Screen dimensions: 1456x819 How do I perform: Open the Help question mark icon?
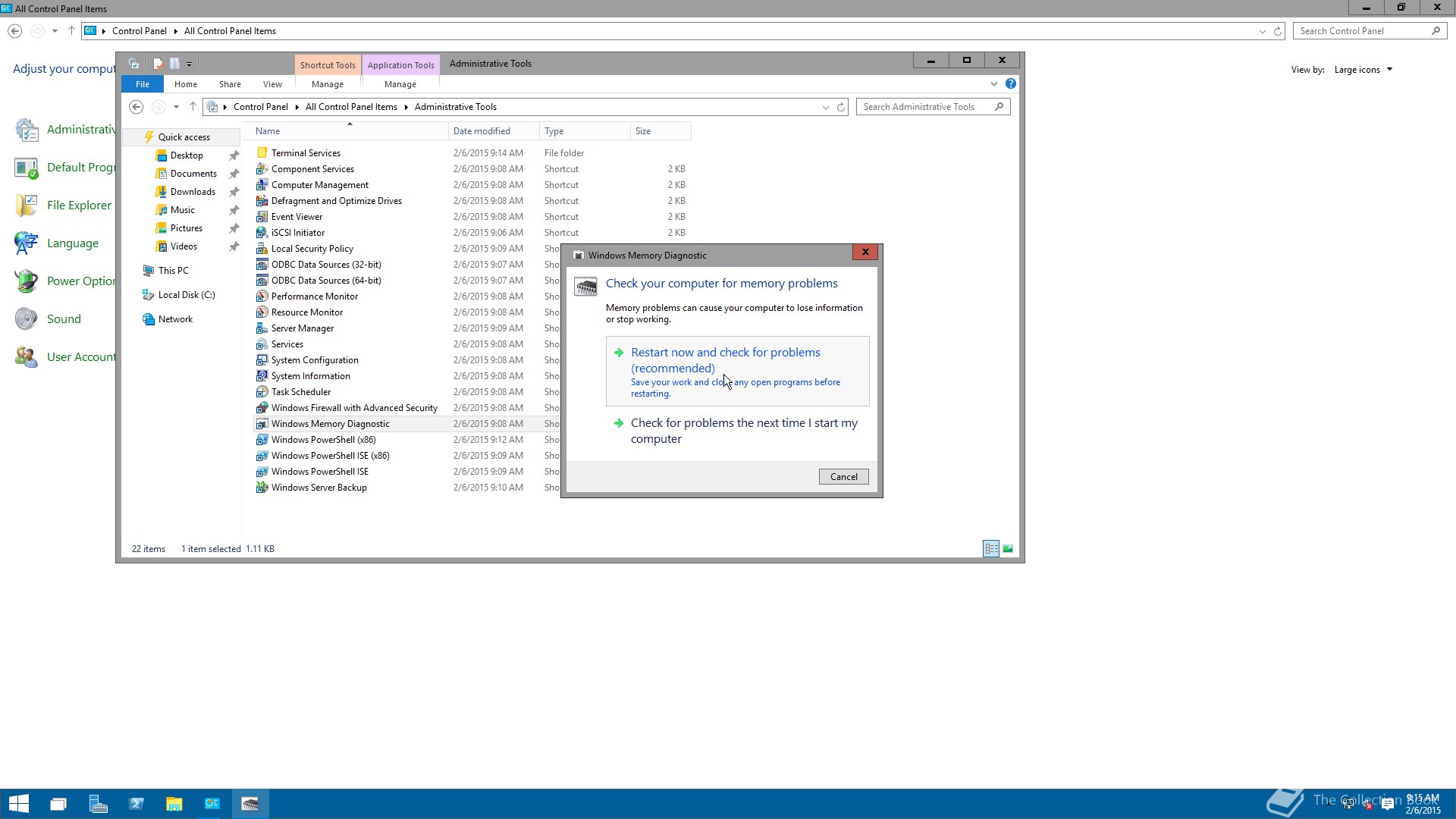click(x=1010, y=83)
